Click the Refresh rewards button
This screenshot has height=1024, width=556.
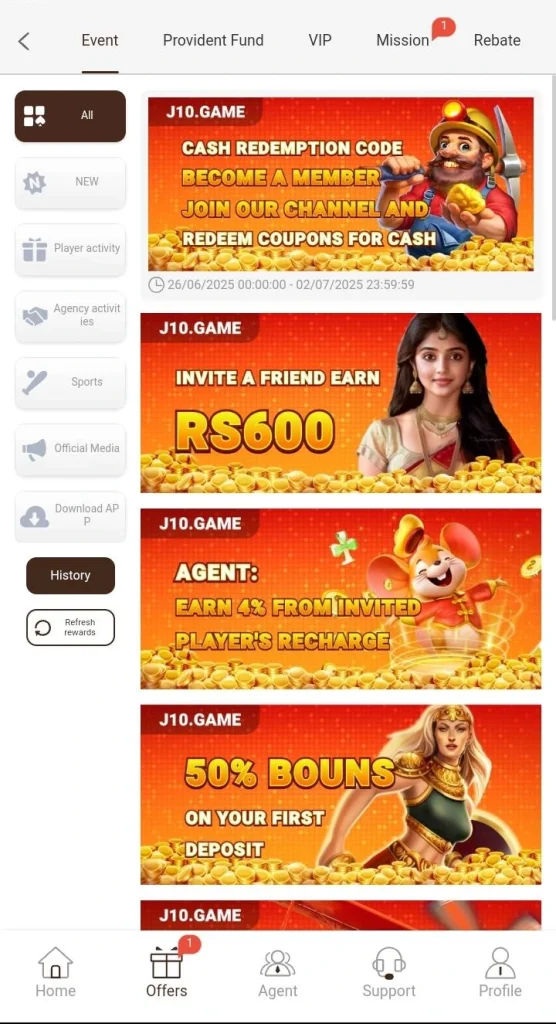[x=71, y=628]
